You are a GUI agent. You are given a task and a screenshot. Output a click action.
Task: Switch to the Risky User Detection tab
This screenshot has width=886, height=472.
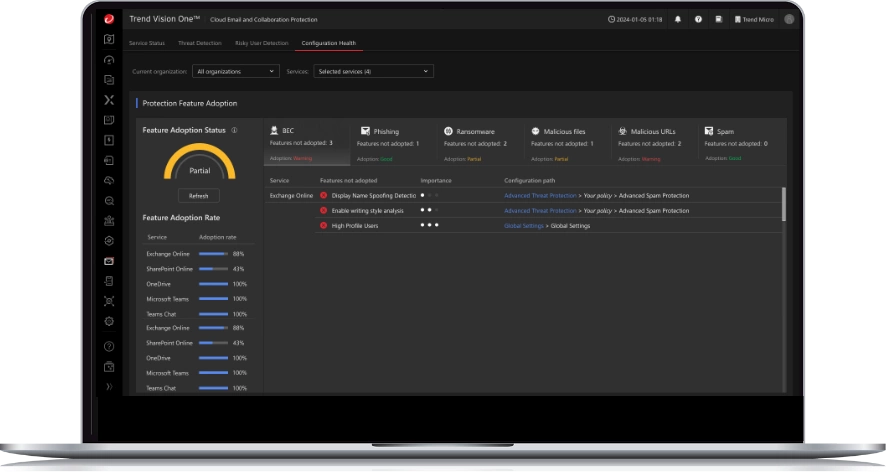tap(262, 43)
